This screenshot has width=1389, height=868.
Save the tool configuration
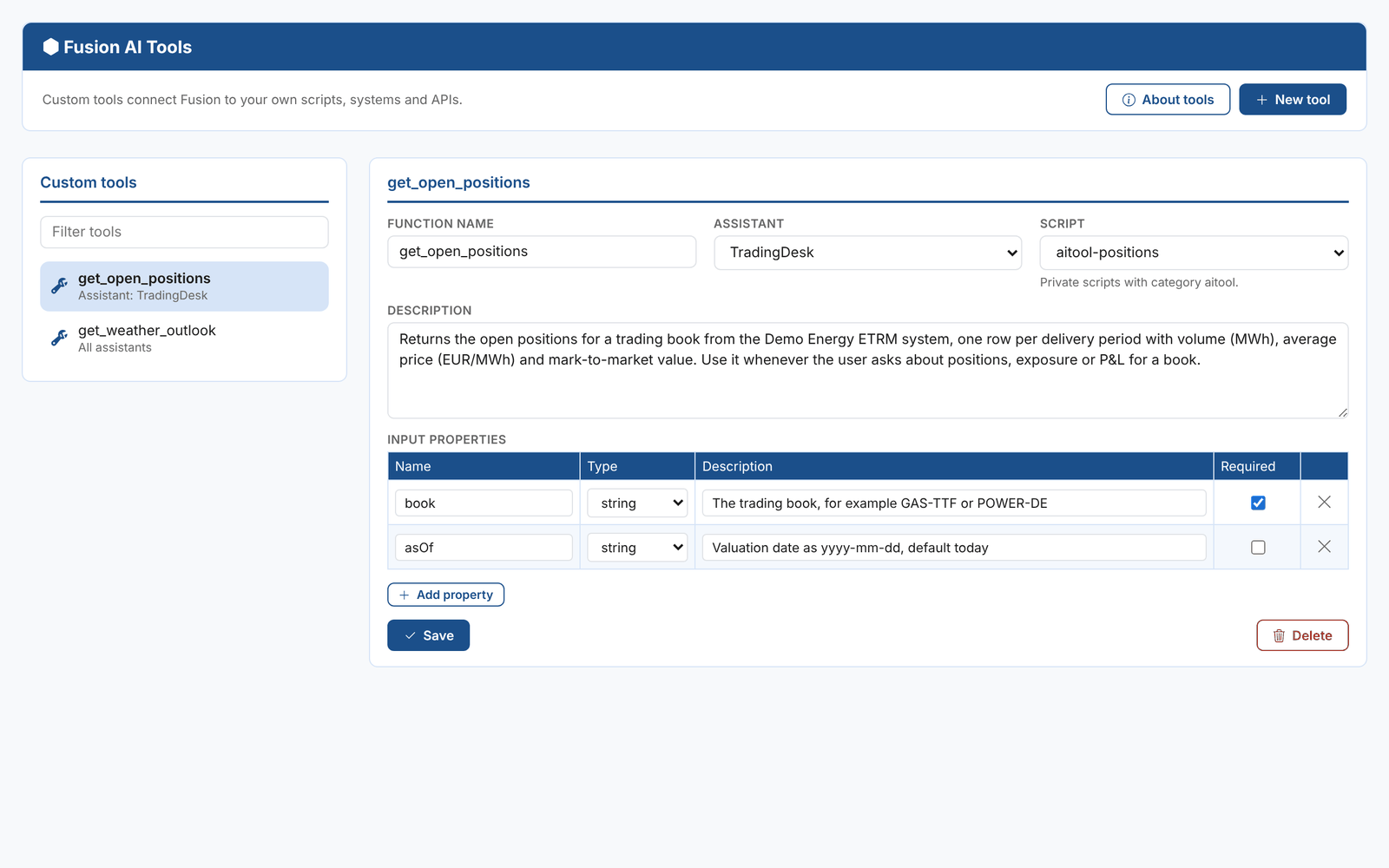point(428,635)
